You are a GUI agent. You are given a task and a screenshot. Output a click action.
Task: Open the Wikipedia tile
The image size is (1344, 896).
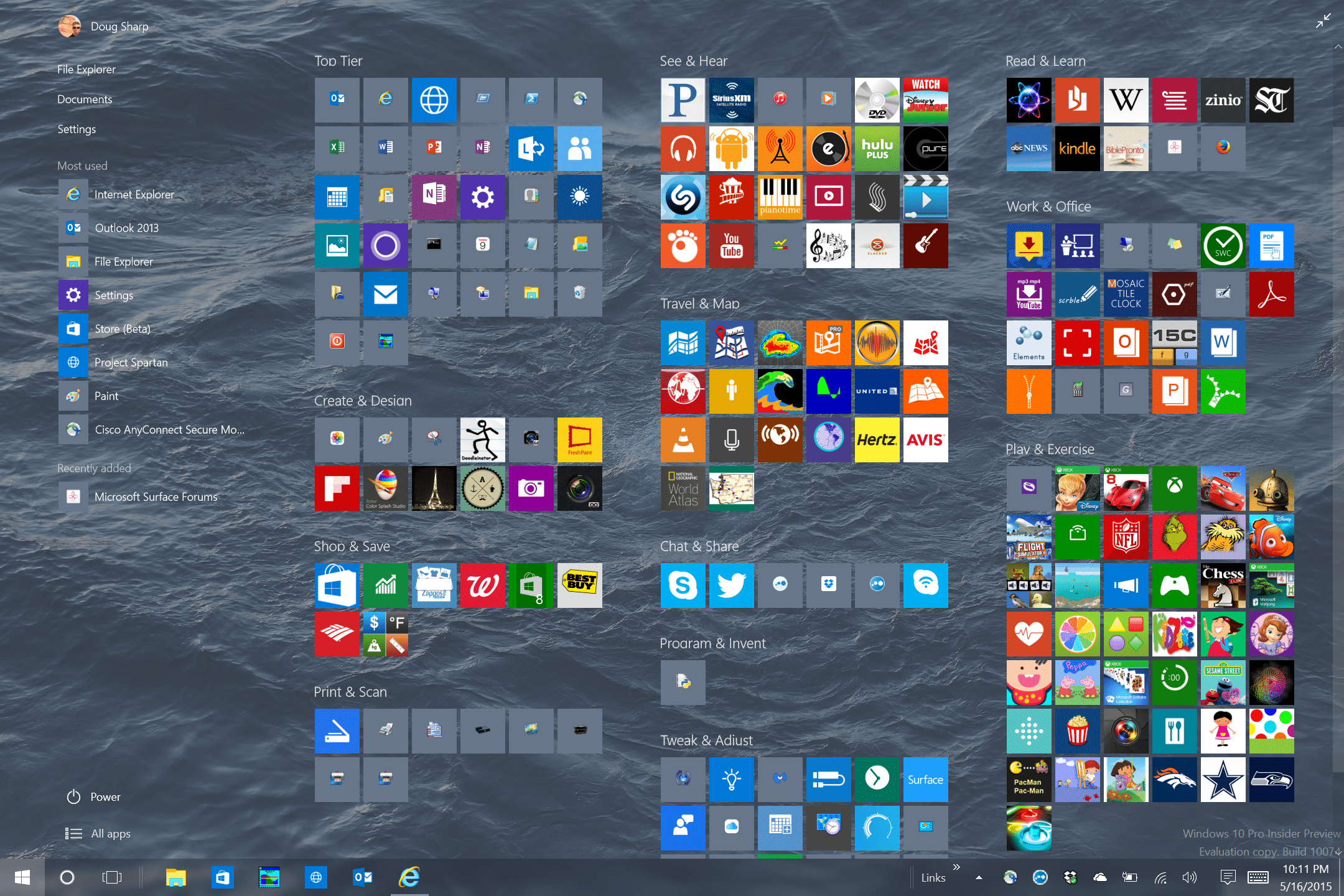(x=1126, y=100)
